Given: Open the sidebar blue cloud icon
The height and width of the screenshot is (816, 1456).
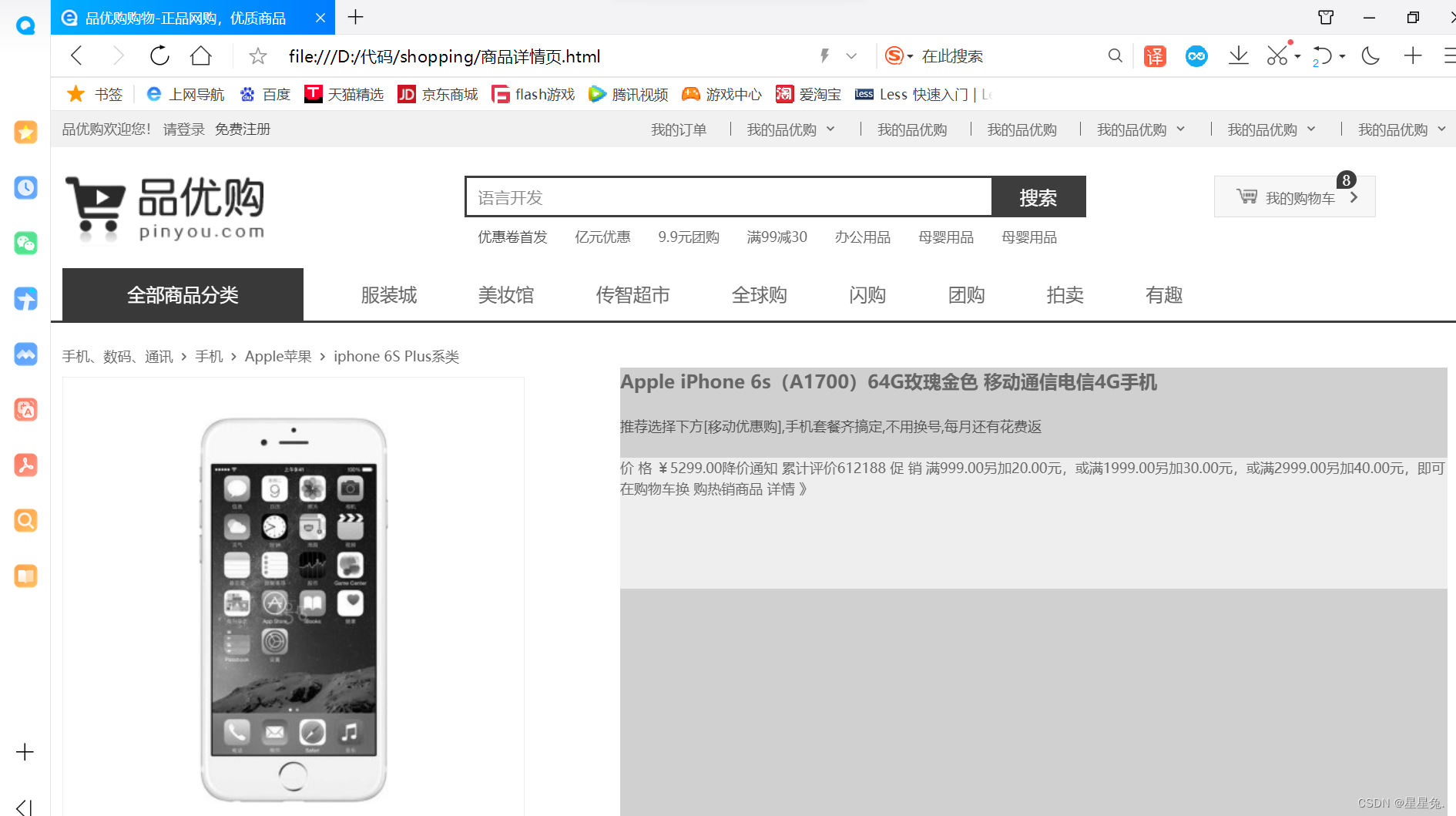Looking at the screenshot, I should (25, 354).
